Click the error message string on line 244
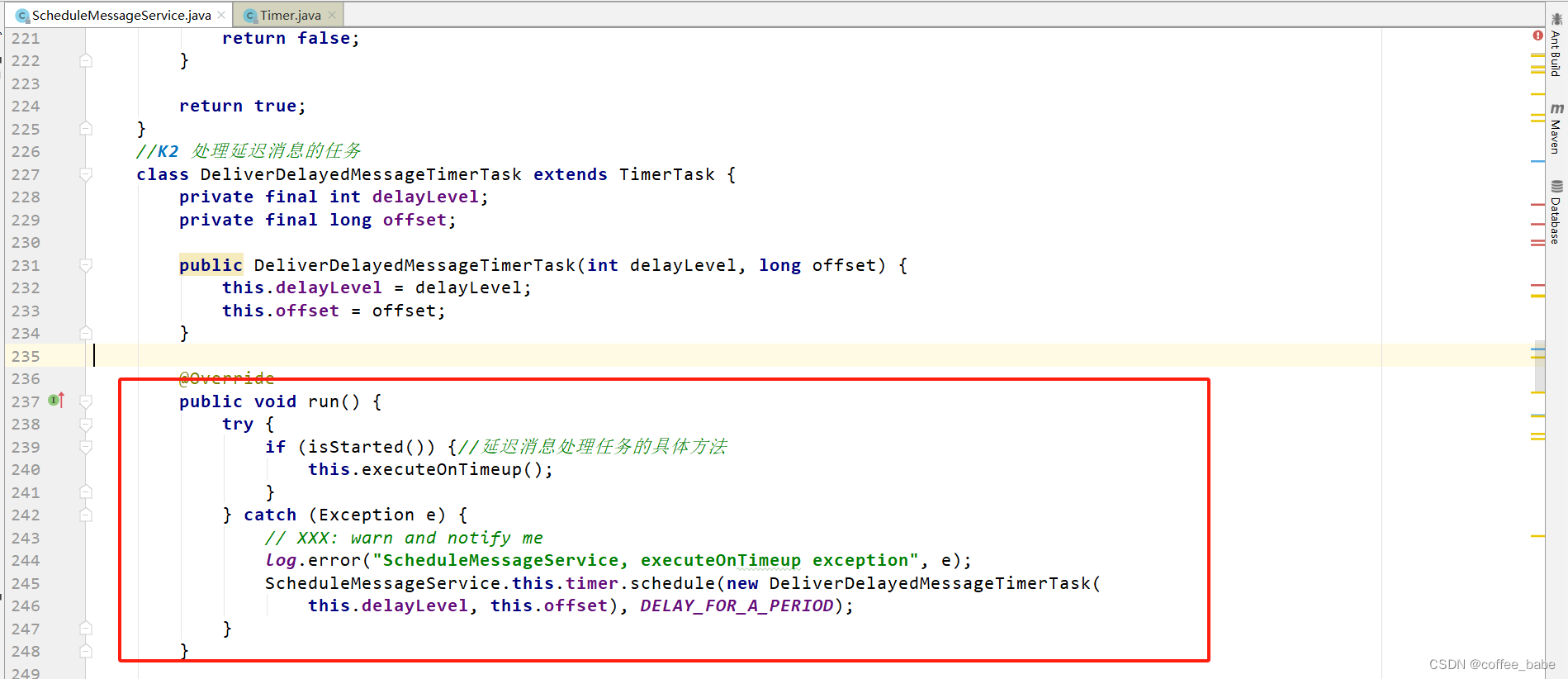 pos(646,560)
